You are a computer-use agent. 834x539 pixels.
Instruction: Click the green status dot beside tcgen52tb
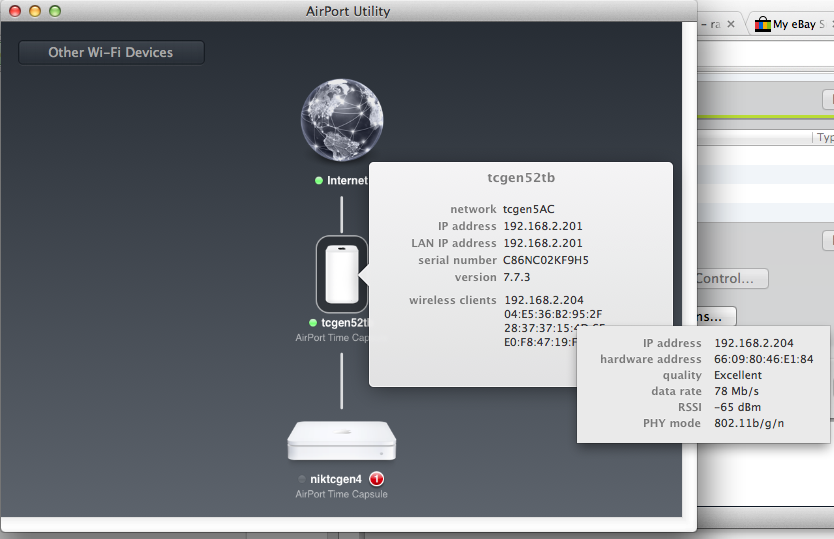pos(313,322)
